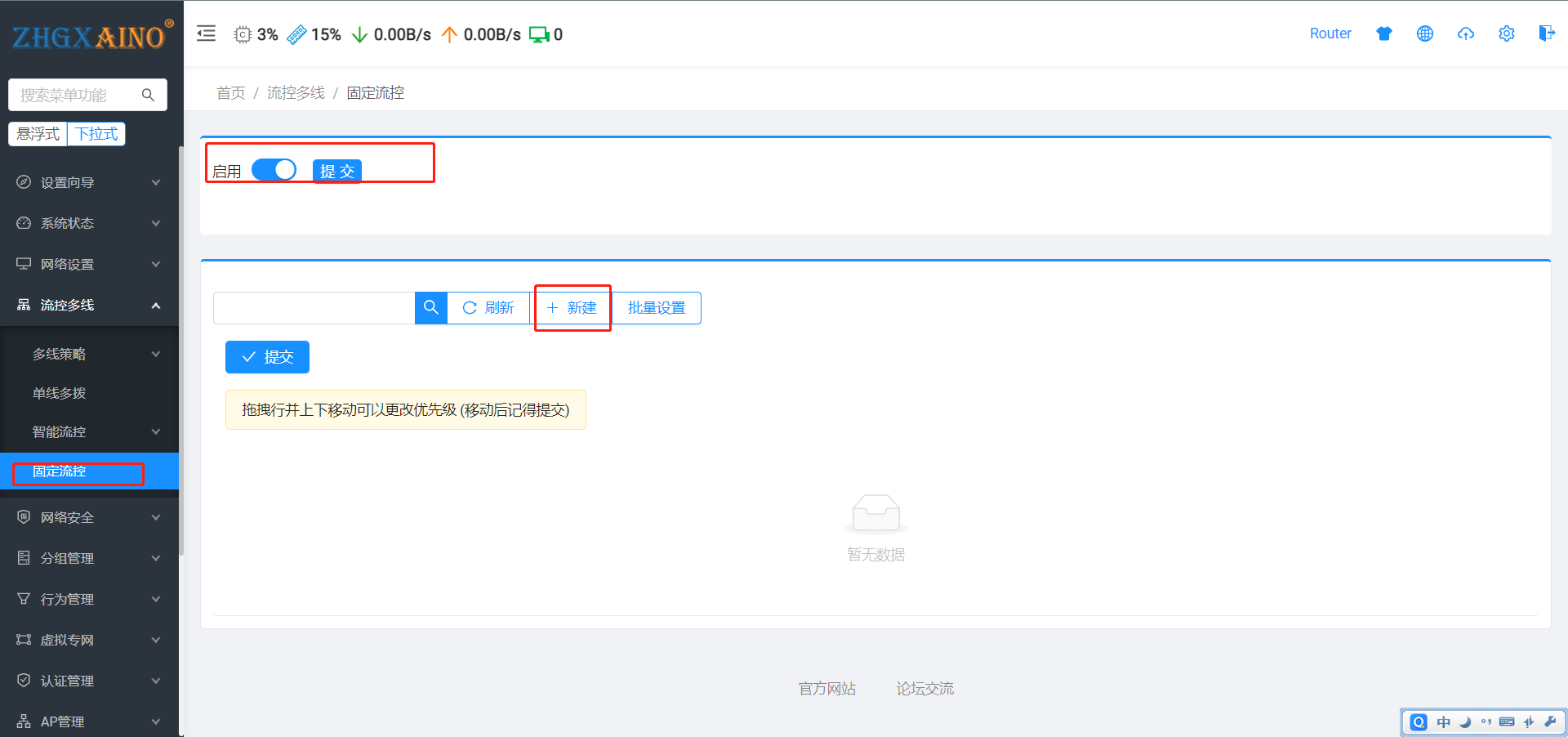The height and width of the screenshot is (737, 1568).
Task: Click the logout icon at top right
Action: coord(1546,33)
